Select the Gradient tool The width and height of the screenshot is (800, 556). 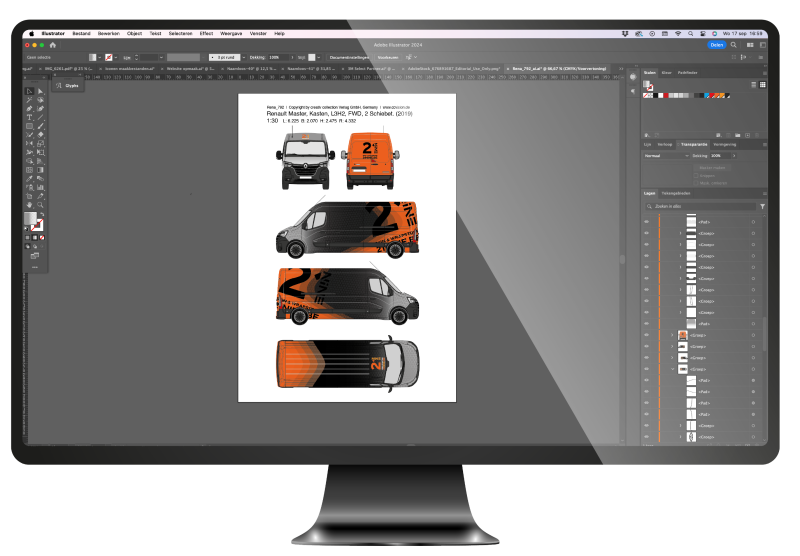click(x=40, y=170)
